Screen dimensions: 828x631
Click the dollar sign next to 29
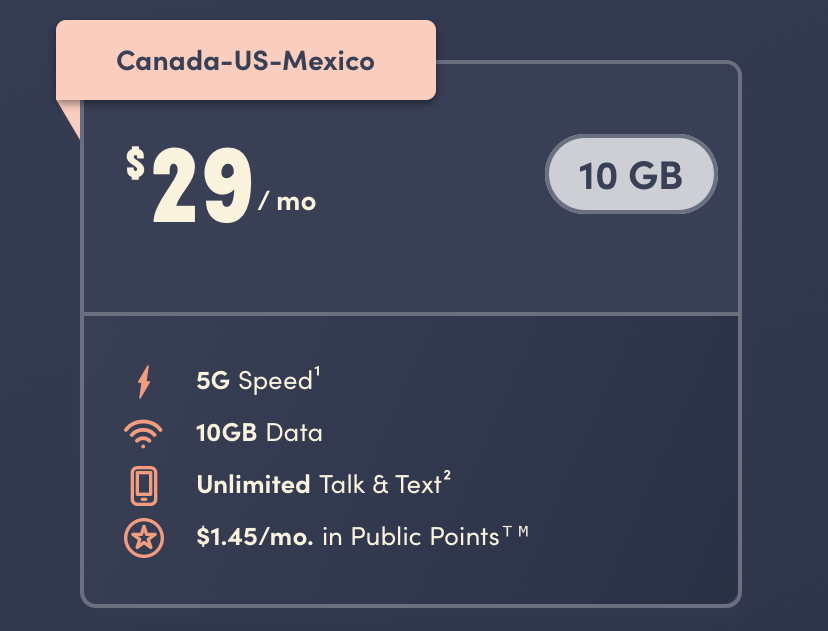[x=136, y=163]
